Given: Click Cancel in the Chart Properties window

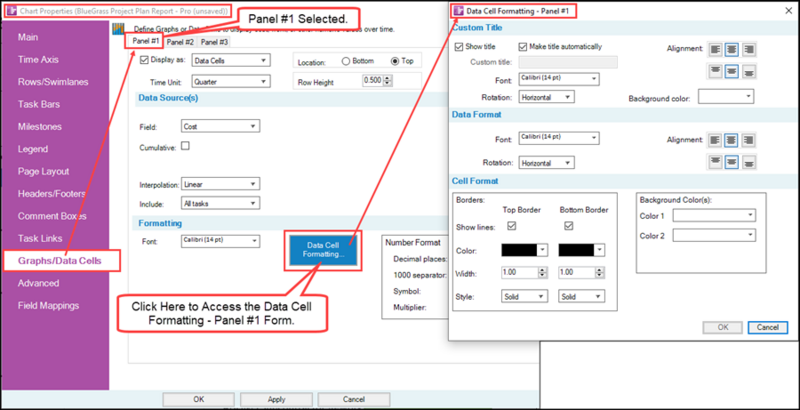Looking at the screenshot, I should pyautogui.click(x=354, y=399).
